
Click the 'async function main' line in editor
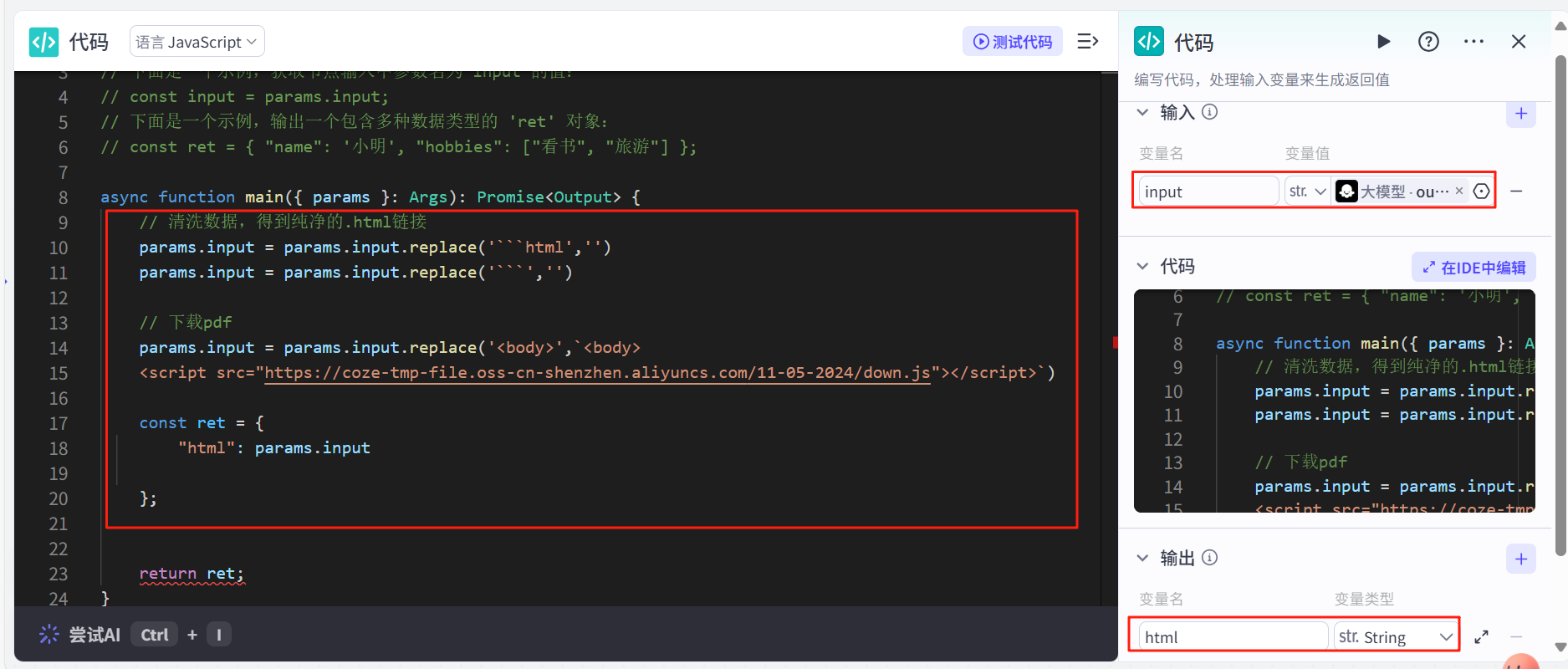point(370,197)
